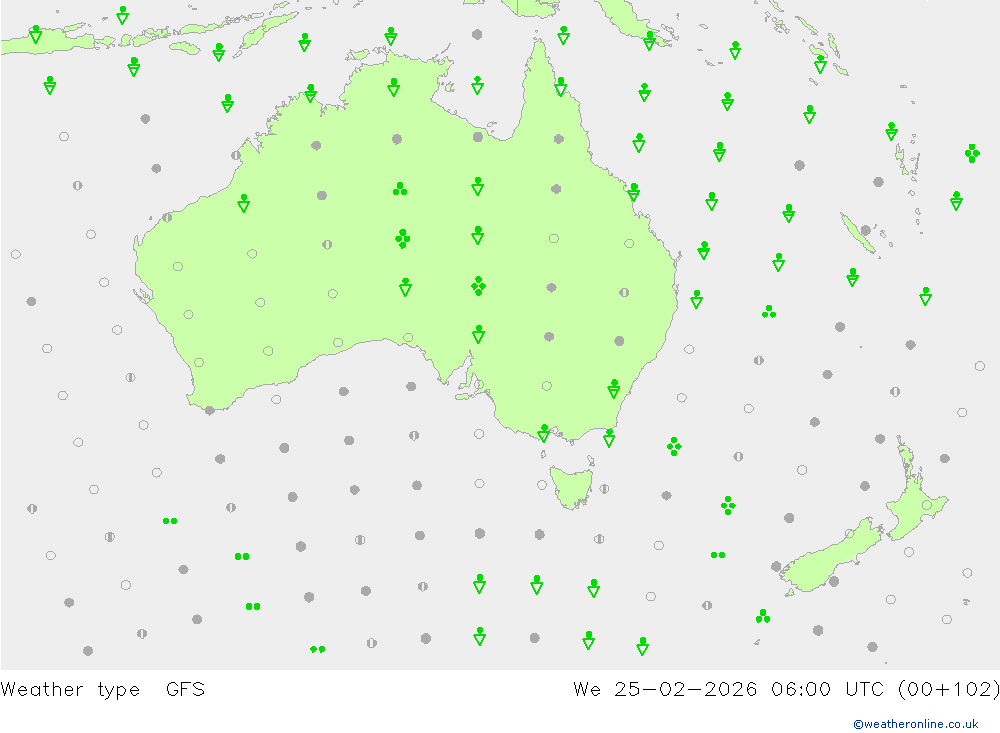1000x733 pixels.
Task: Click the four-dot rain symbol in the far northeast corner
Action: click(x=972, y=153)
